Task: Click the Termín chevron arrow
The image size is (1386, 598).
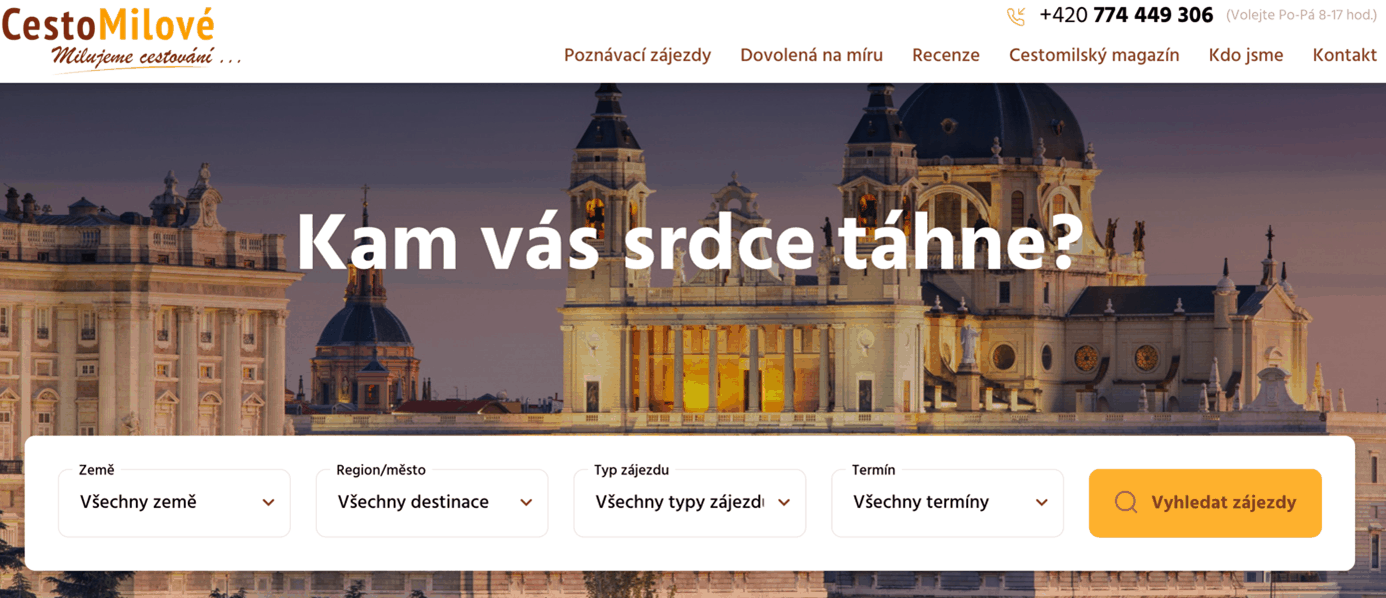Action: (1041, 503)
